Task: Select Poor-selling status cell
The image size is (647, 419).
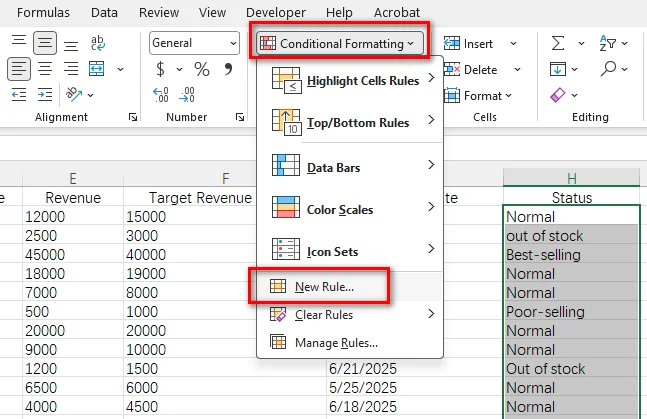Action: pos(572,312)
